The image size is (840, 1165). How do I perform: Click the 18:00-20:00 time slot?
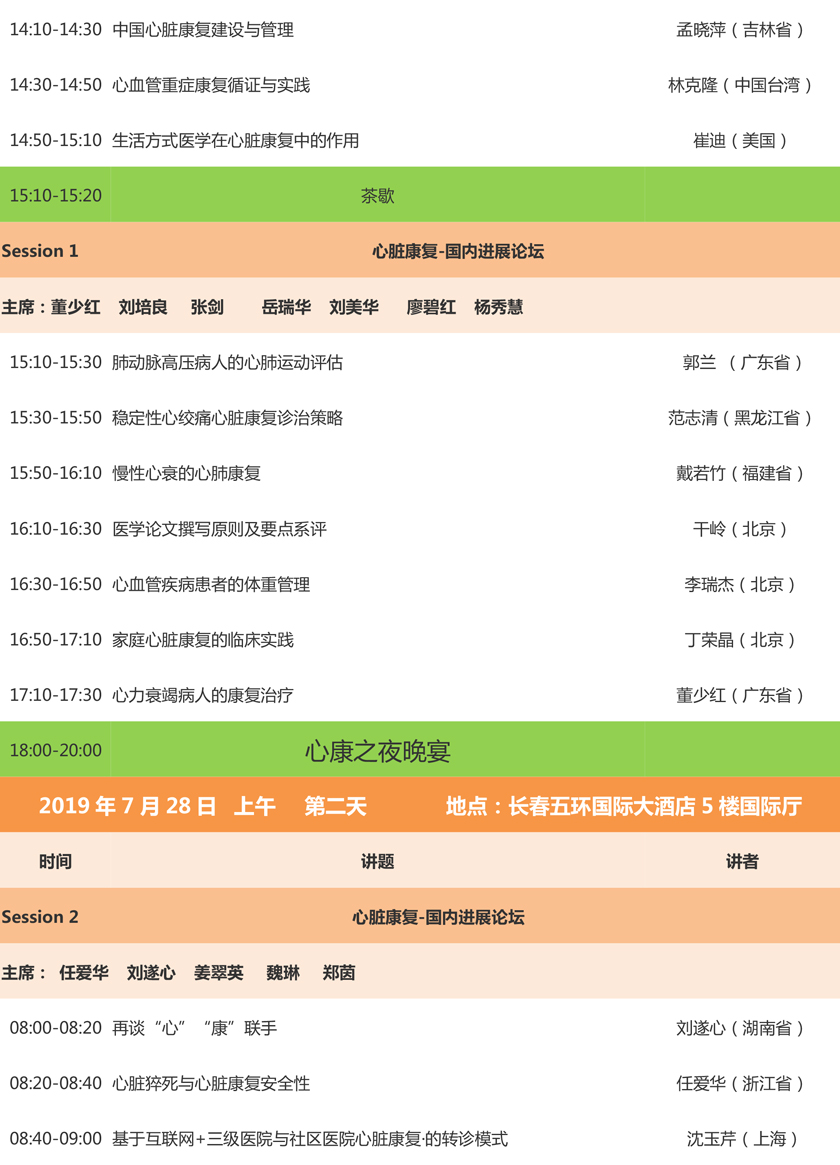pyautogui.click(x=55, y=750)
